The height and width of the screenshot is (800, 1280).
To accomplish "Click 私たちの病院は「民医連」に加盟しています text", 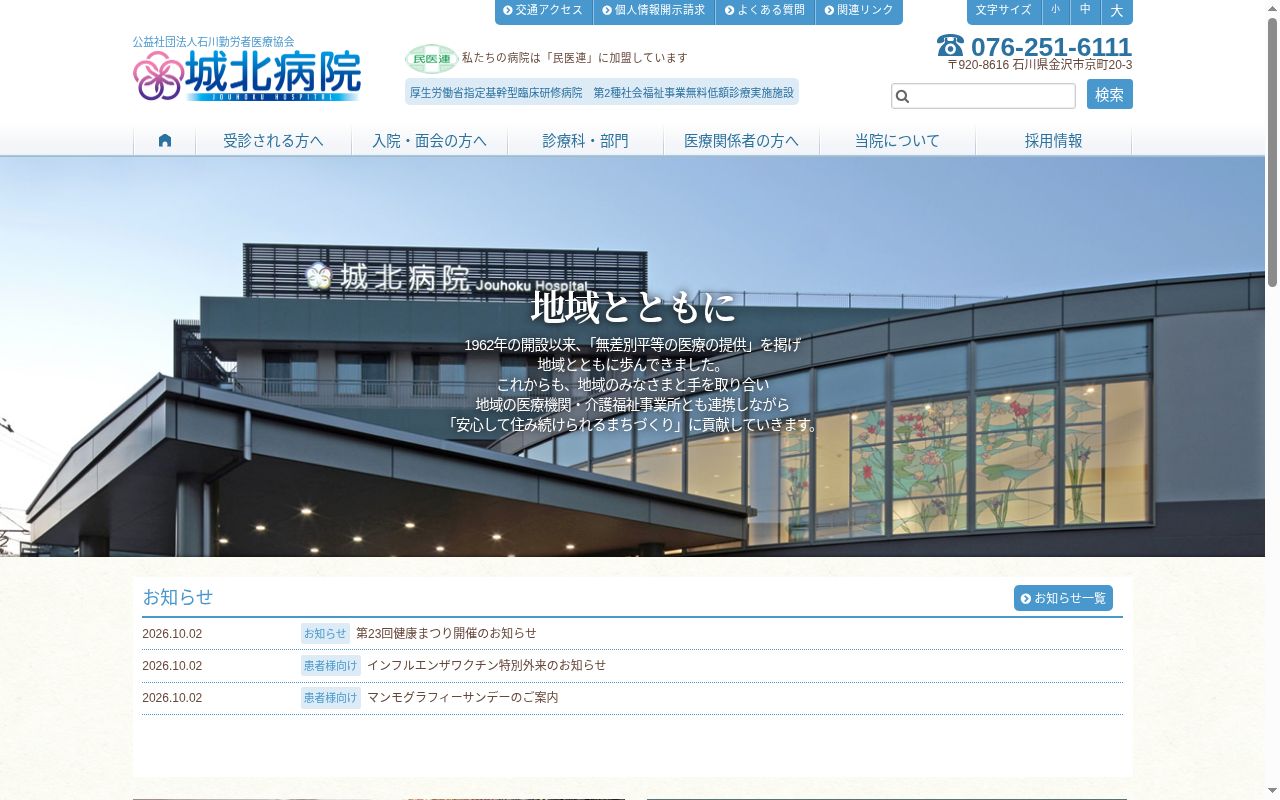I will tap(575, 58).
